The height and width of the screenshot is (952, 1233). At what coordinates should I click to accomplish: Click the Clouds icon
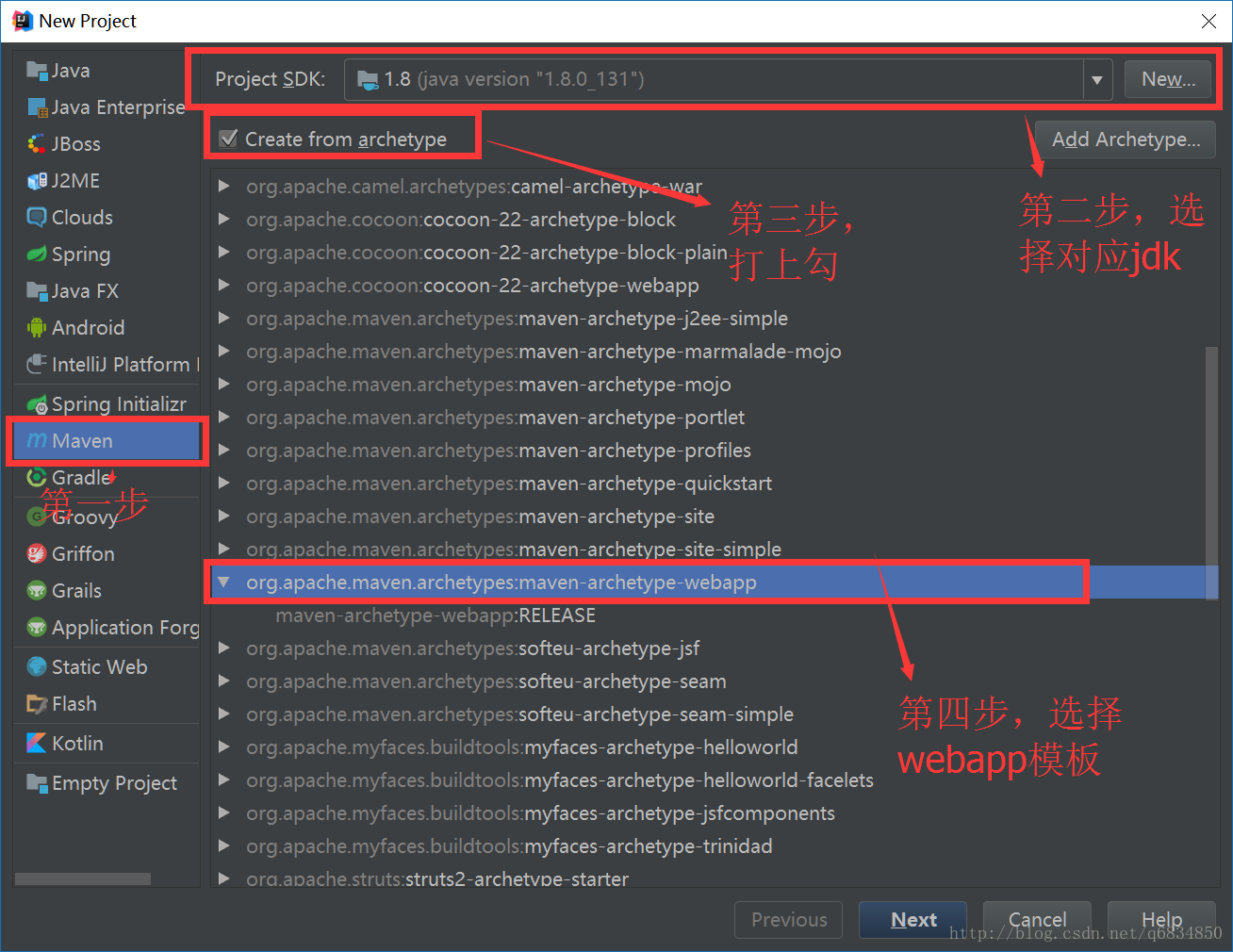coord(37,218)
